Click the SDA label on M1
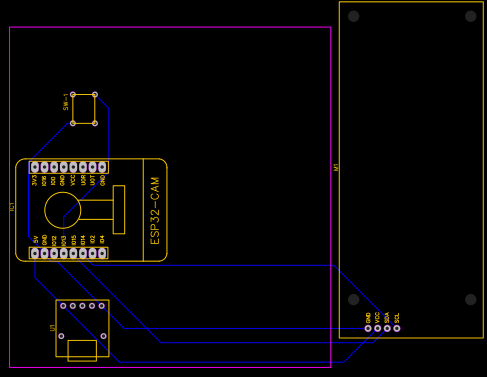The image size is (487, 377). coord(387,318)
